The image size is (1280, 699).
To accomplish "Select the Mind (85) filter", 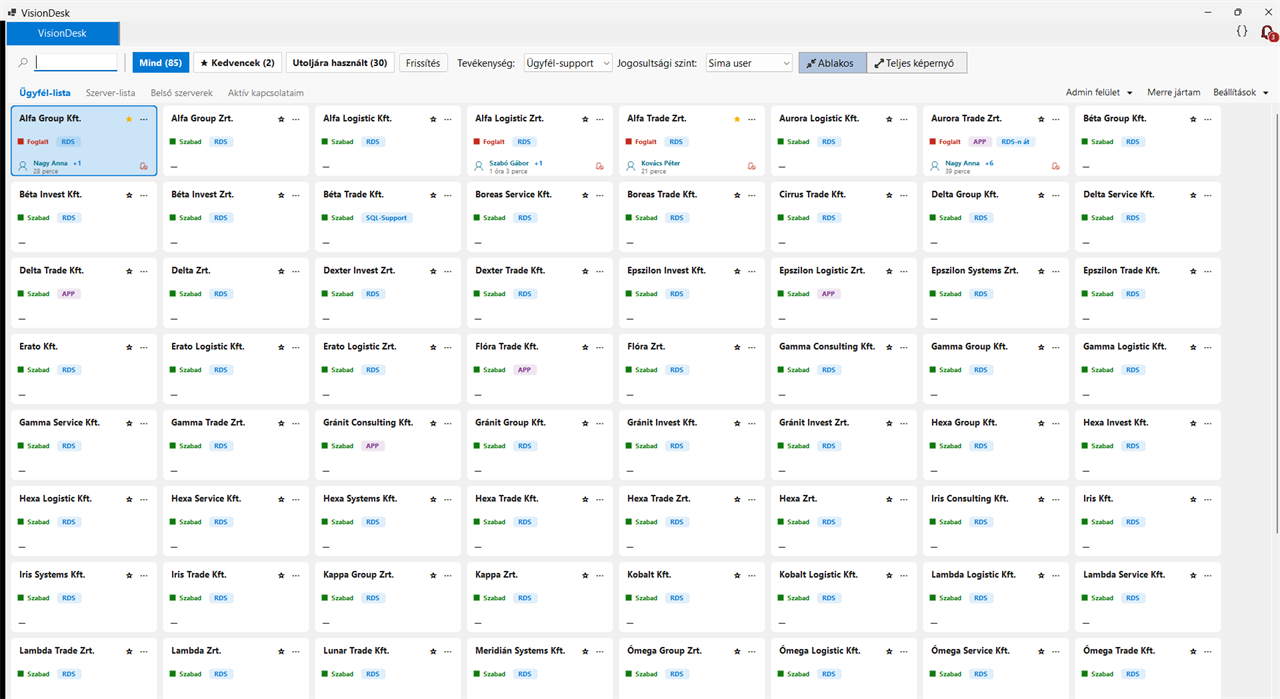I will click(160, 63).
